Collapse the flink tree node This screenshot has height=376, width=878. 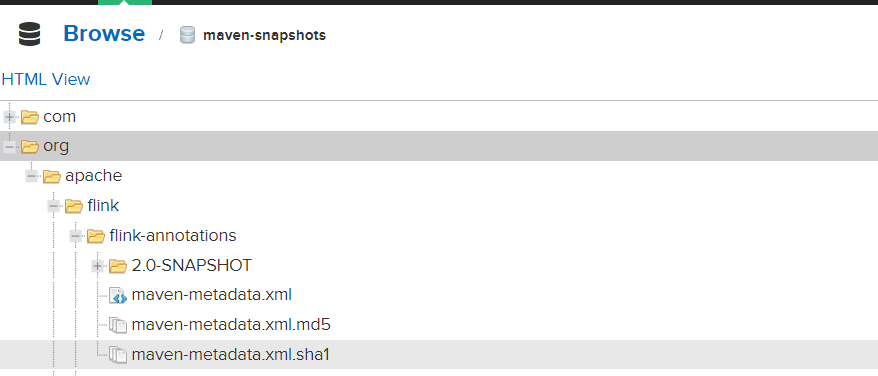click(54, 206)
